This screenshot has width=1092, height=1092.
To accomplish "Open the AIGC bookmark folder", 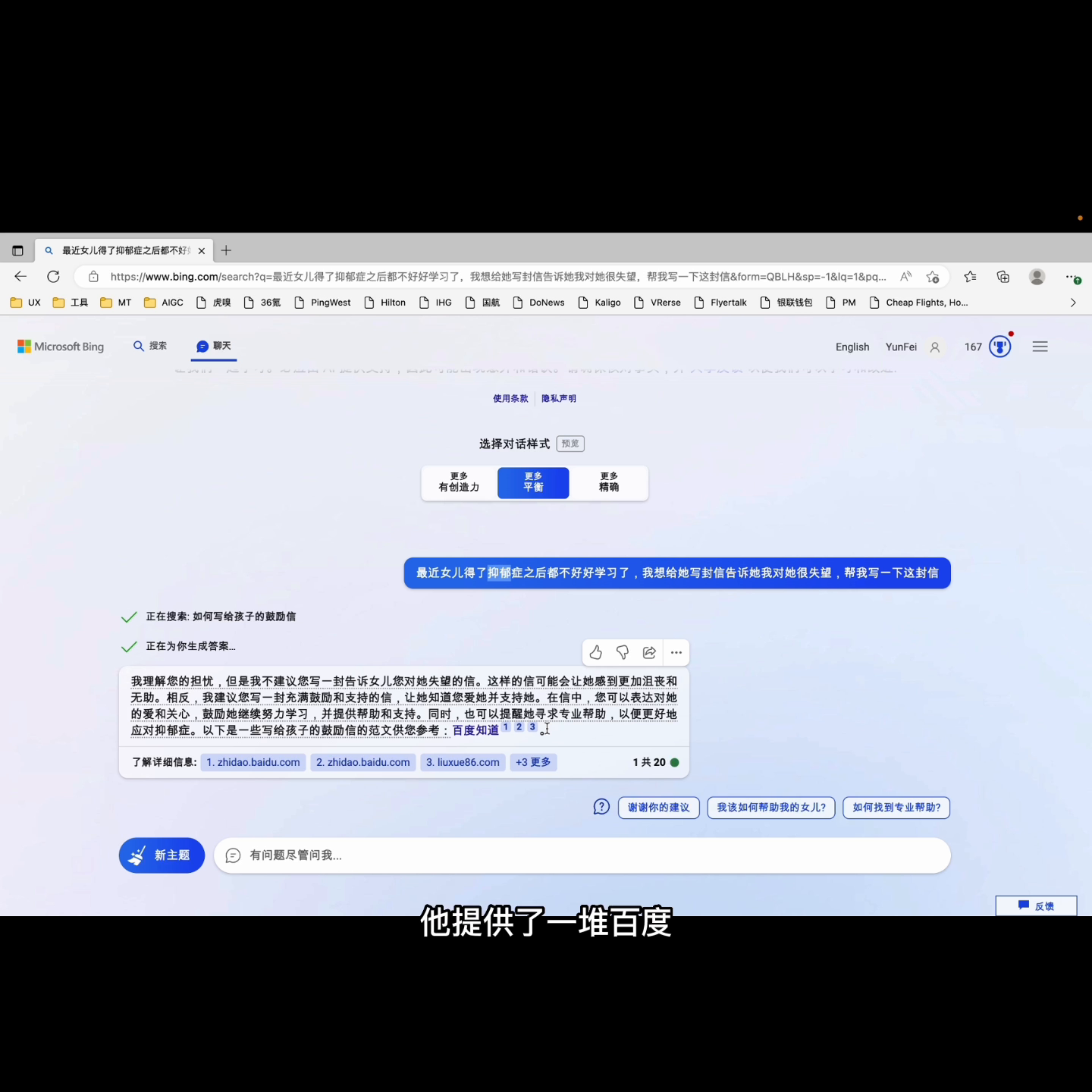I will [164, 303].
